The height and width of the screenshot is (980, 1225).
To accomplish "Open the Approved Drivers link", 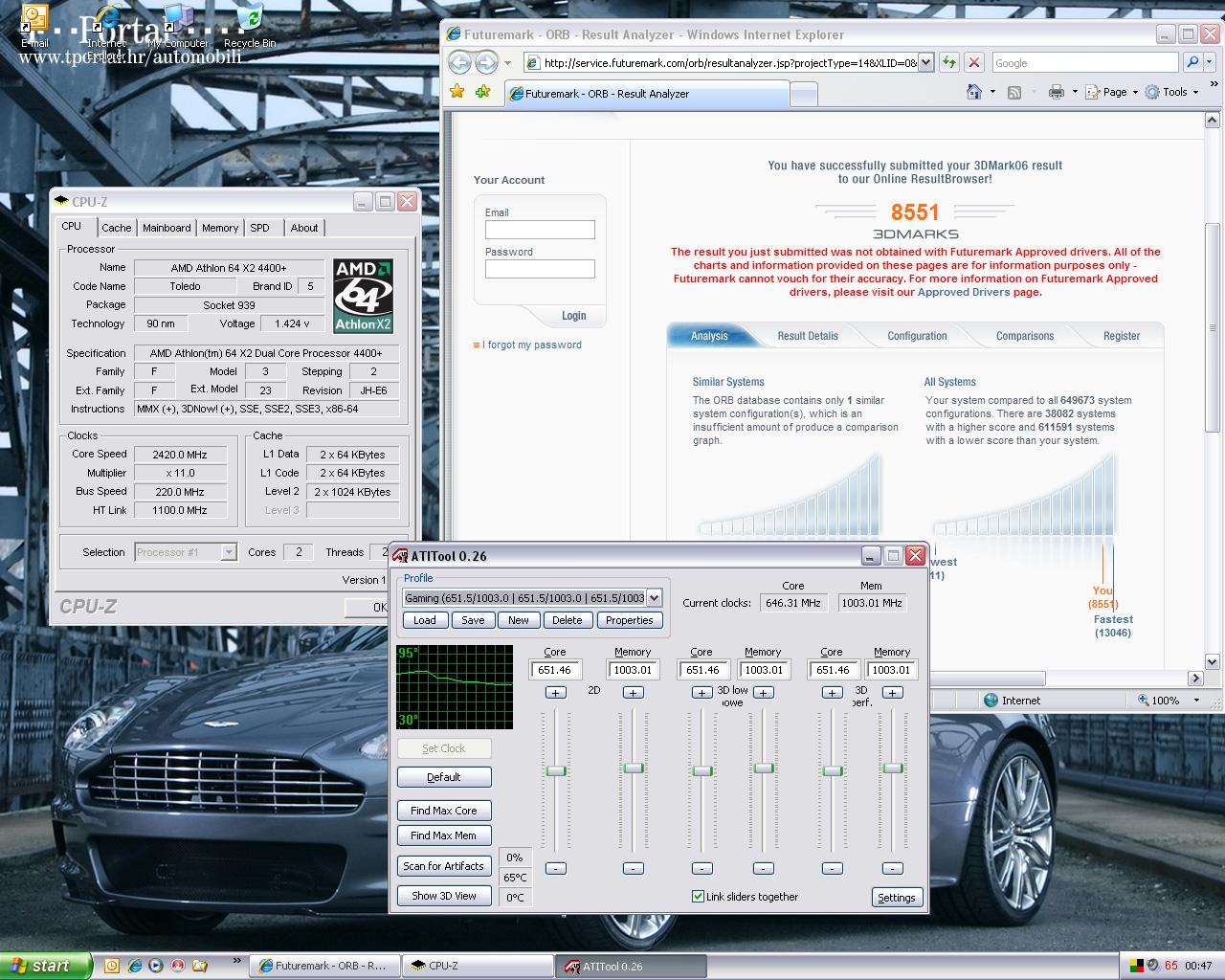I will [964, 292].
